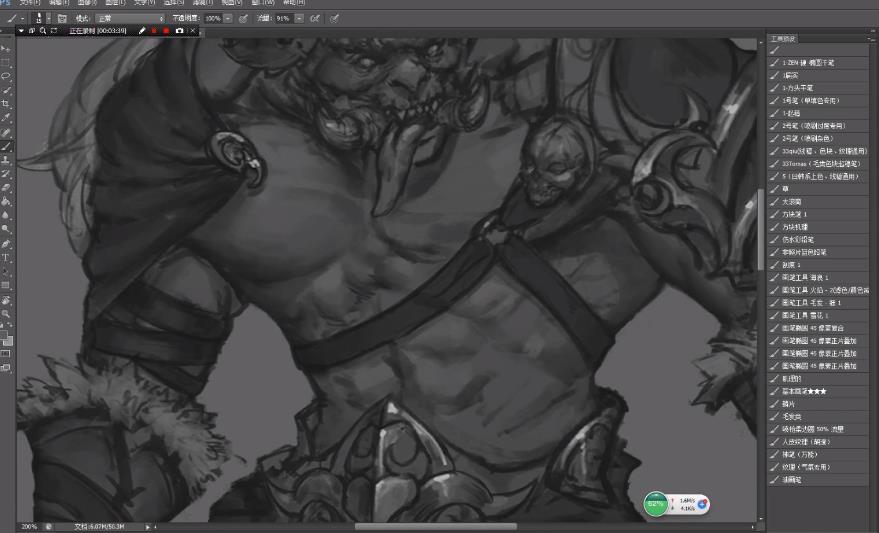Select the History Brush tool
Screen dimensions: 879x533
(x=6, y=174)
